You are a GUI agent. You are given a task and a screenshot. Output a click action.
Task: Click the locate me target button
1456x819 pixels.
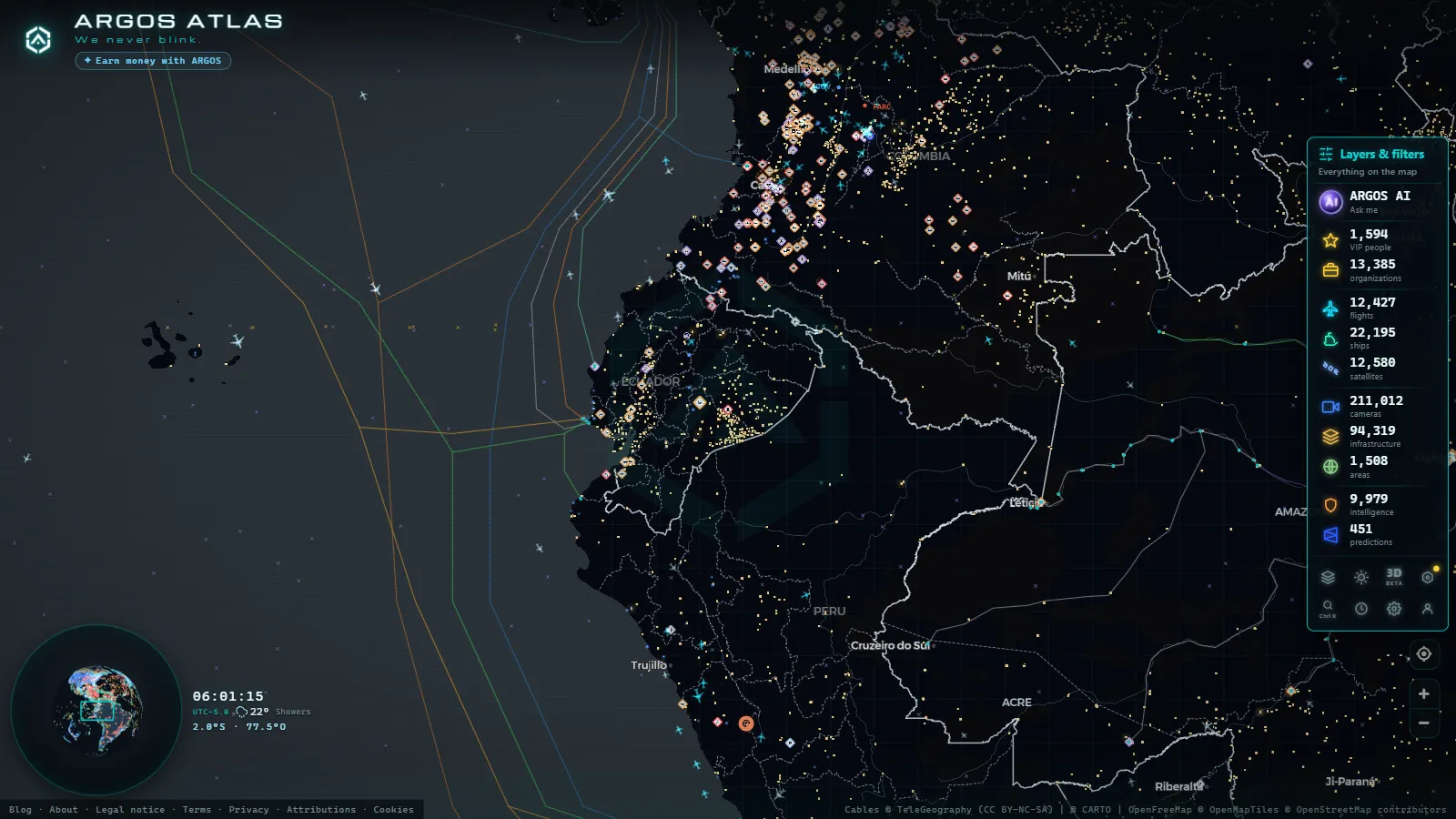click(1424, 653)
